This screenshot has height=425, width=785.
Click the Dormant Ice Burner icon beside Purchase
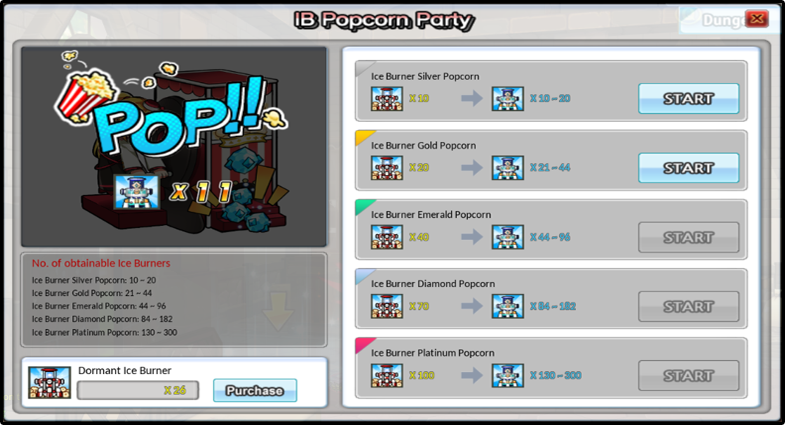coord(49,382)
